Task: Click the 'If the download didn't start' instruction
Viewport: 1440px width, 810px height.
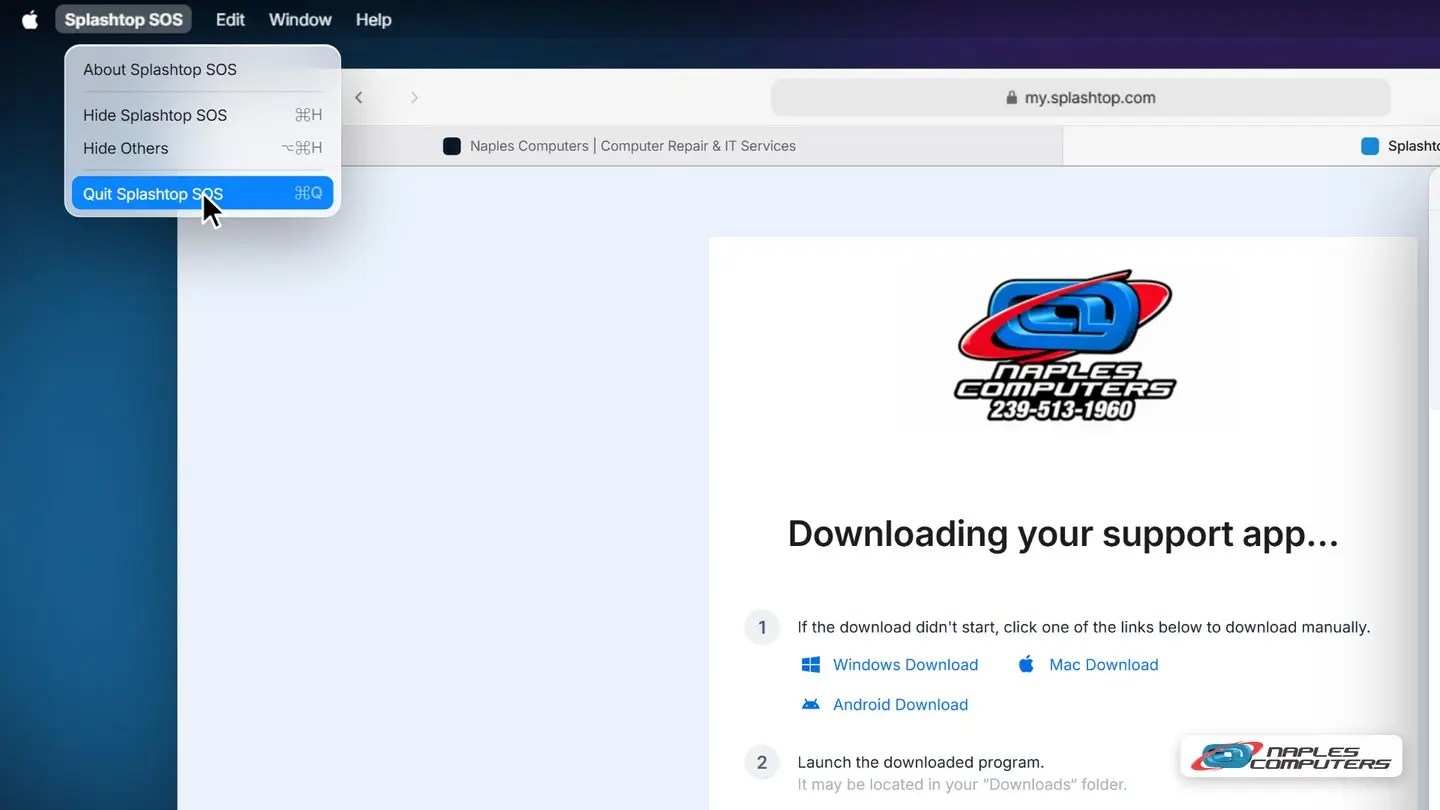Action: (1084, 628)
